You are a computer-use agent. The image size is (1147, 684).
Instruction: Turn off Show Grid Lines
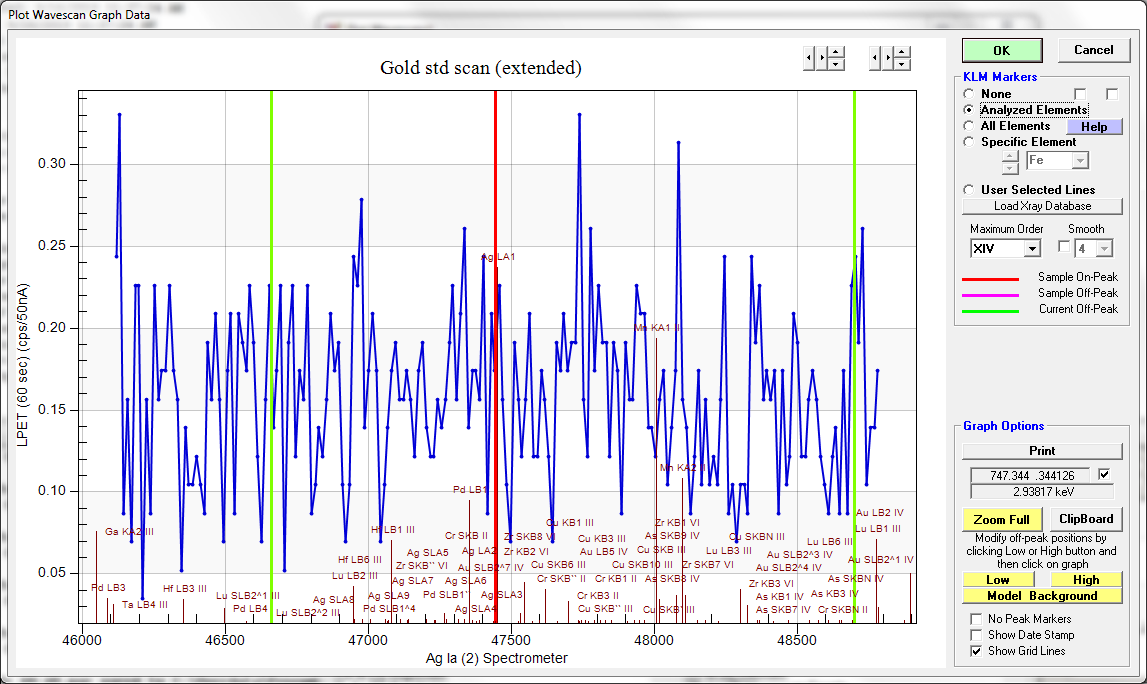tap(975, 651)
